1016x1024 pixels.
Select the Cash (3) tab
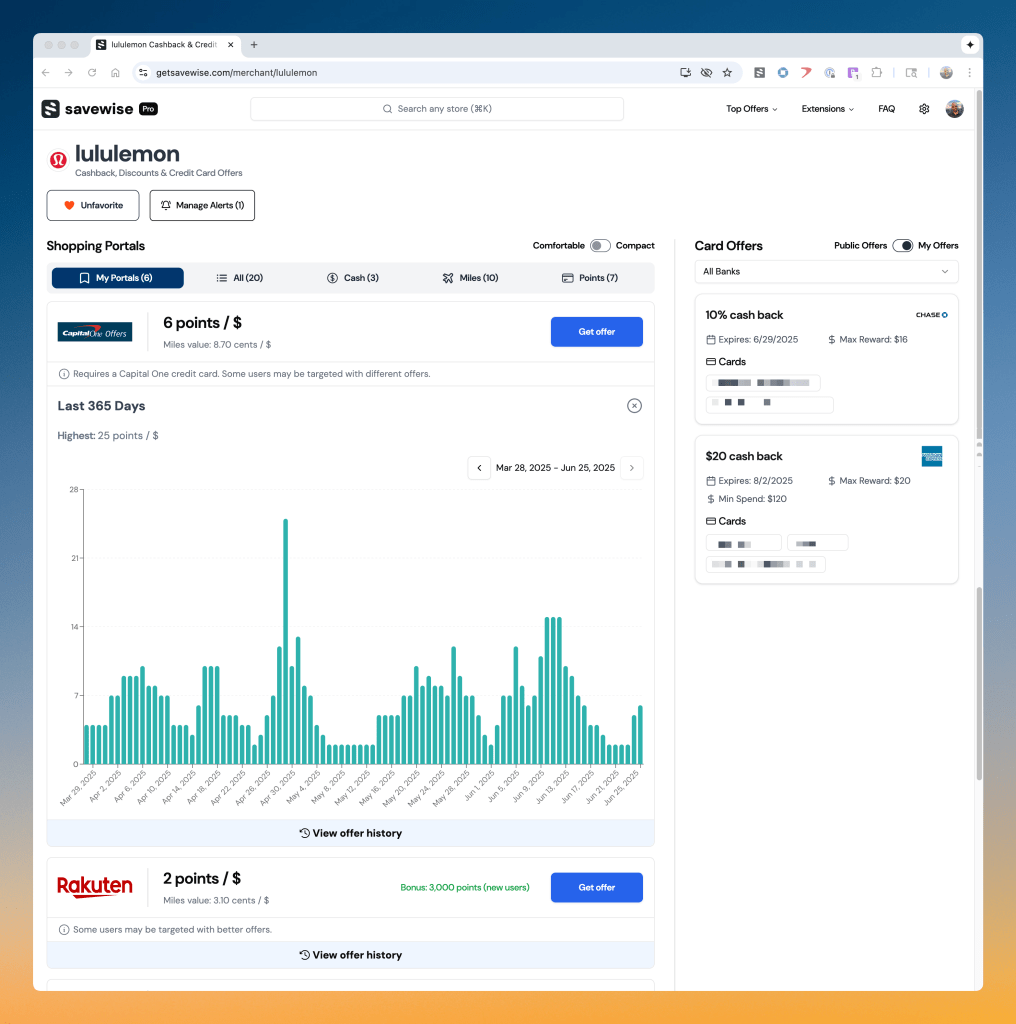click(x=353, y=278)
